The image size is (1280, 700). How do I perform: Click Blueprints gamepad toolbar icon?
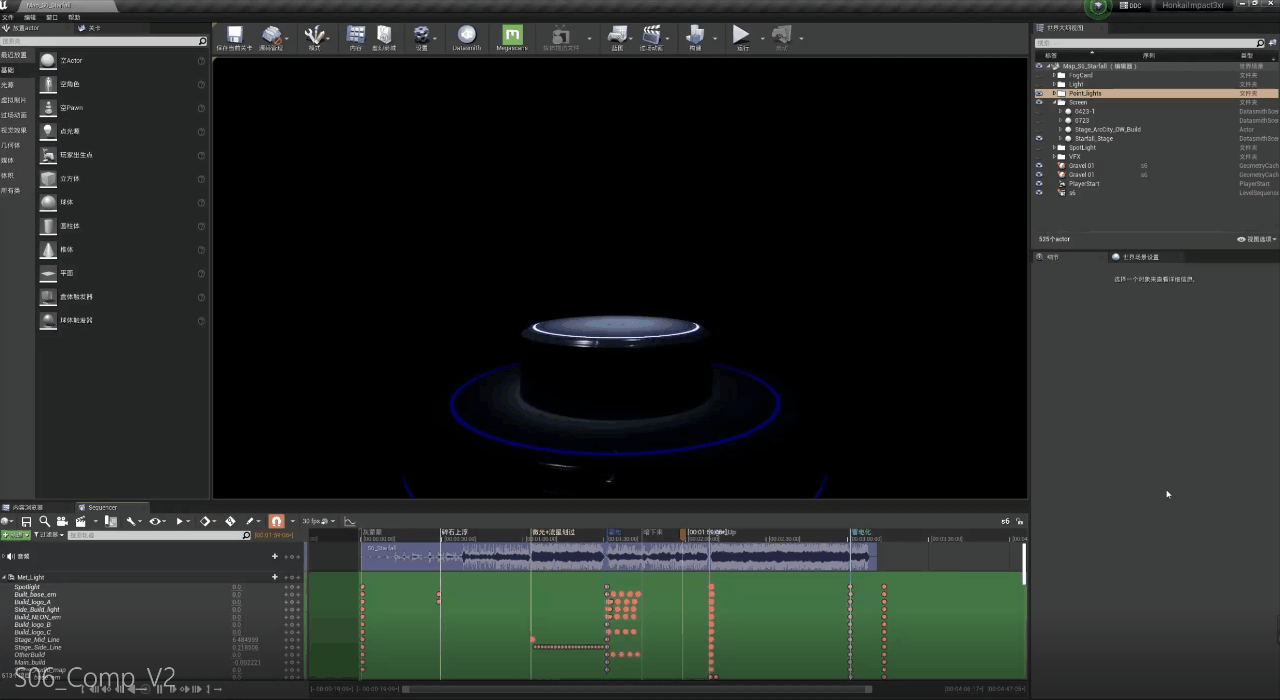pos(618,35)
